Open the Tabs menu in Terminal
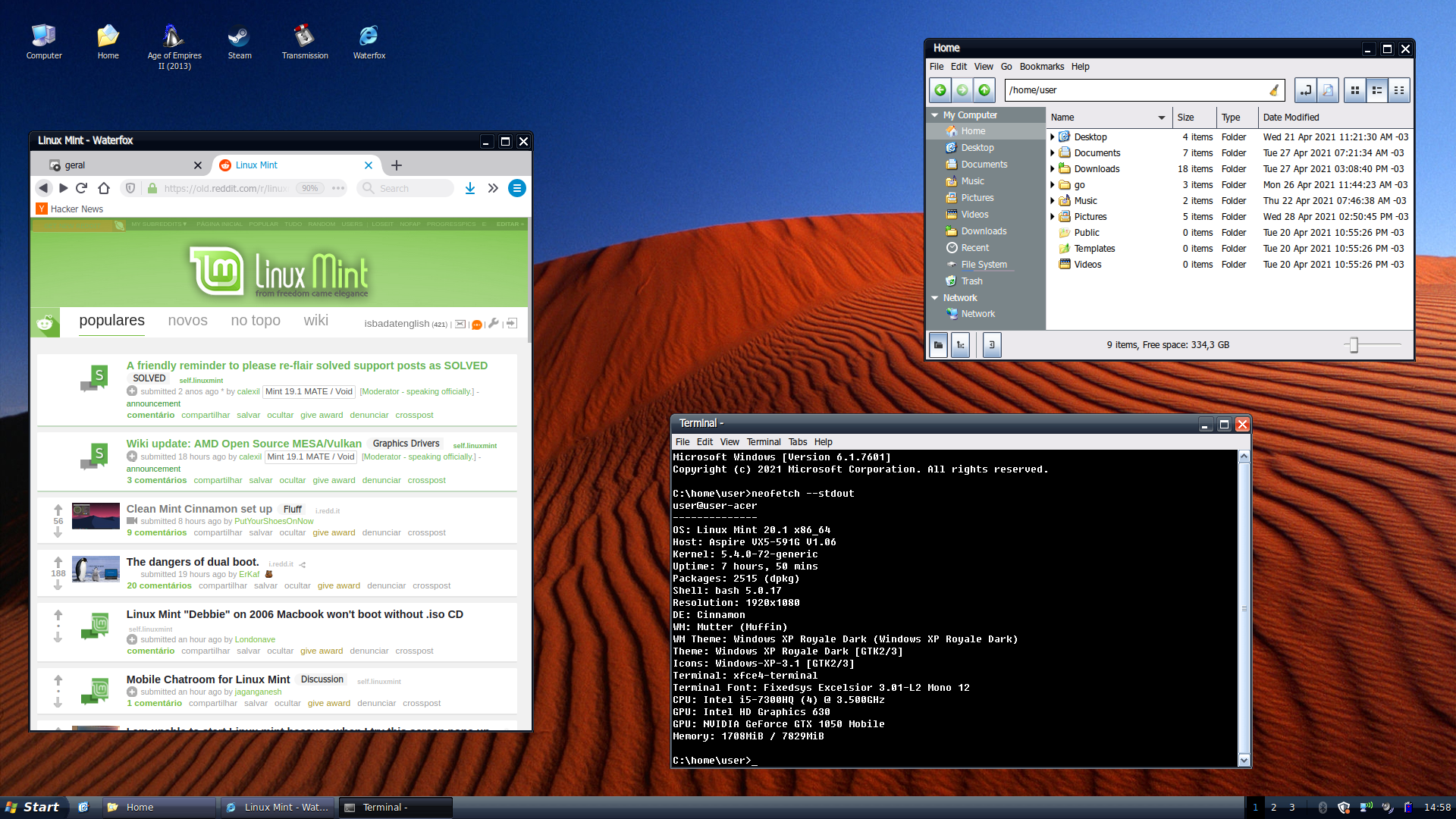This screenshot has width=1456, height=819. [x=797, y=442]
